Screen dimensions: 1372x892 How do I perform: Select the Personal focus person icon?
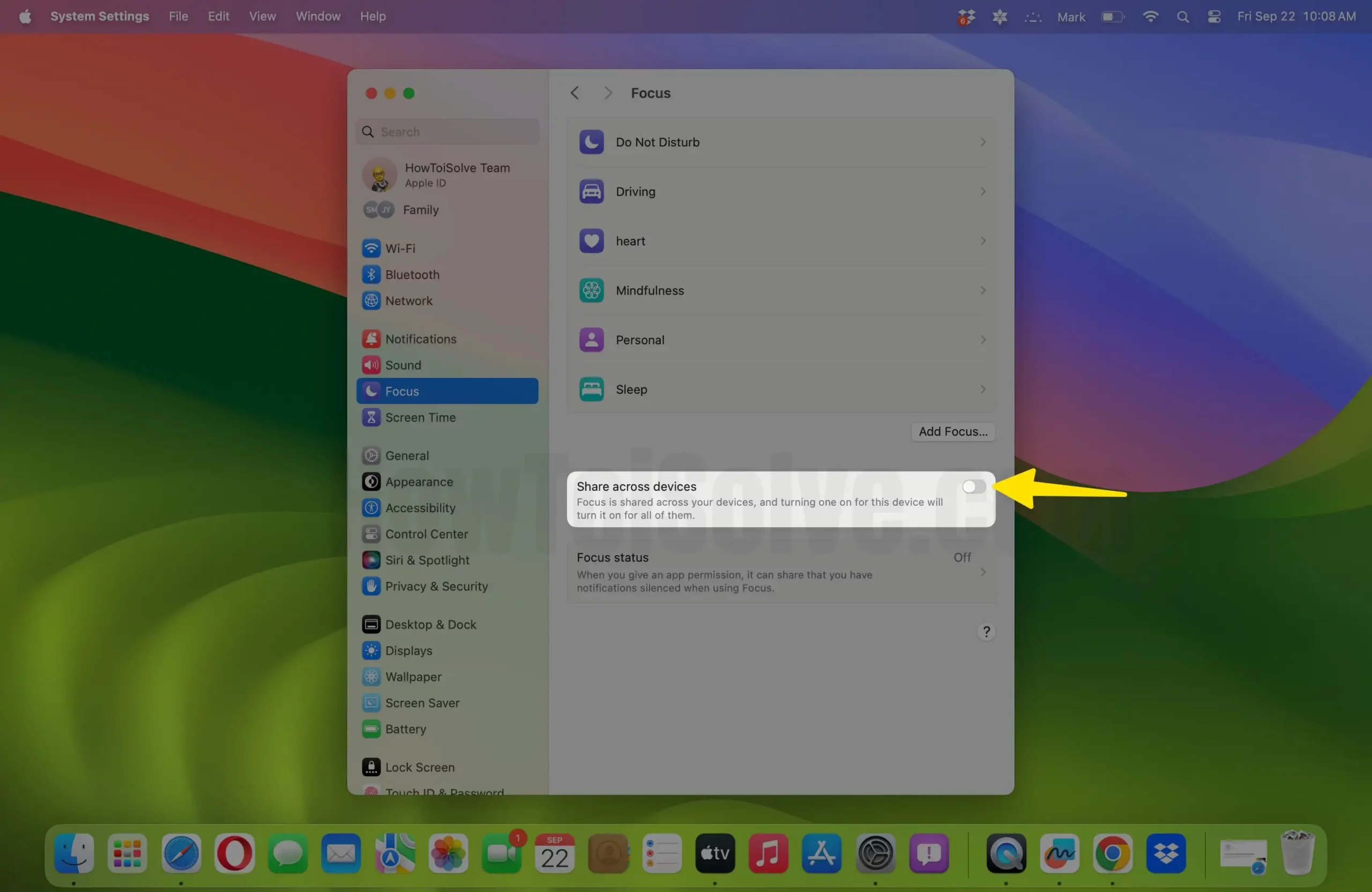[x=591, y=340]
